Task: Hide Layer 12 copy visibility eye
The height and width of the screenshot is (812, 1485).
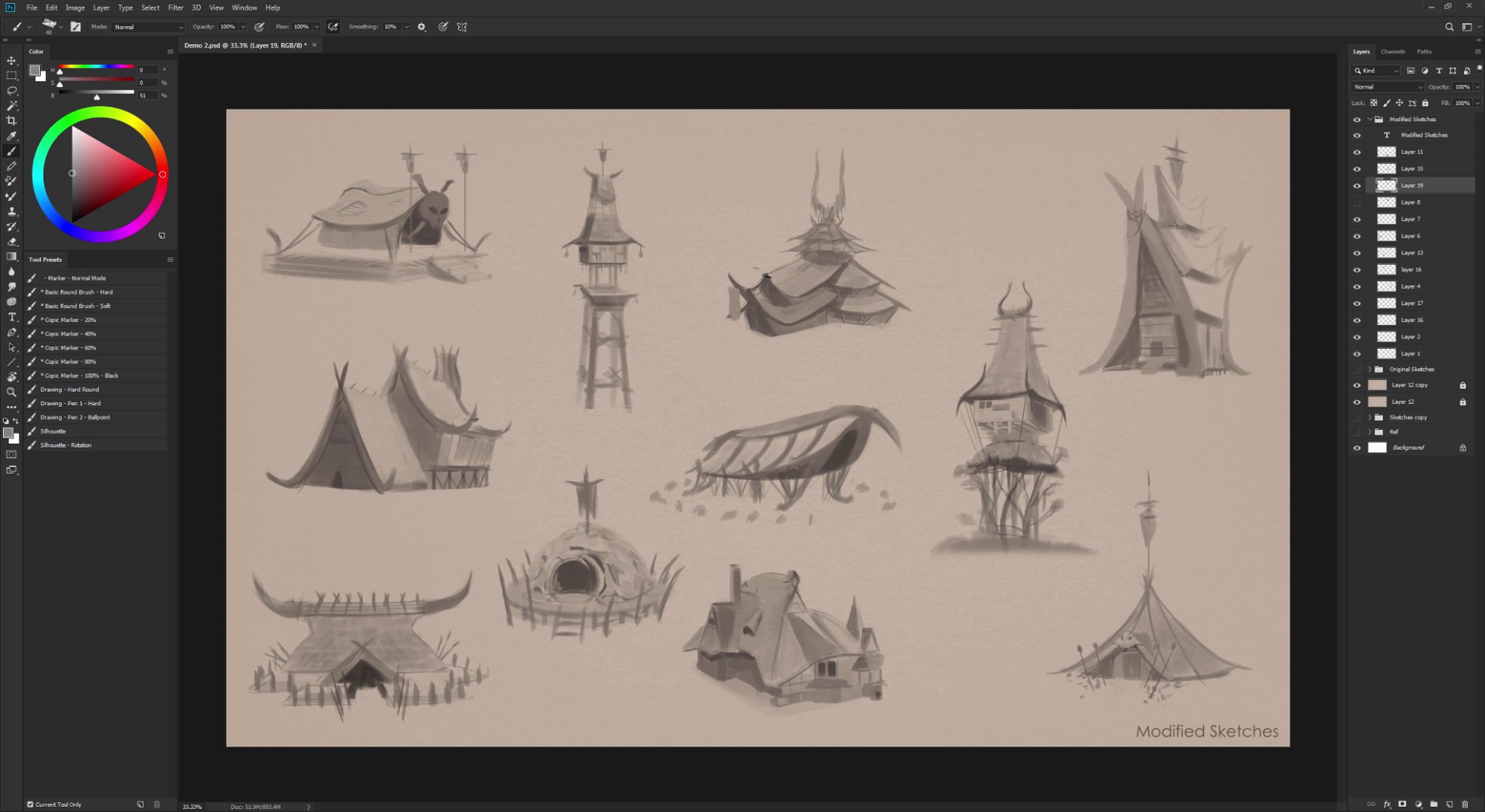Action: [1357, 385]
